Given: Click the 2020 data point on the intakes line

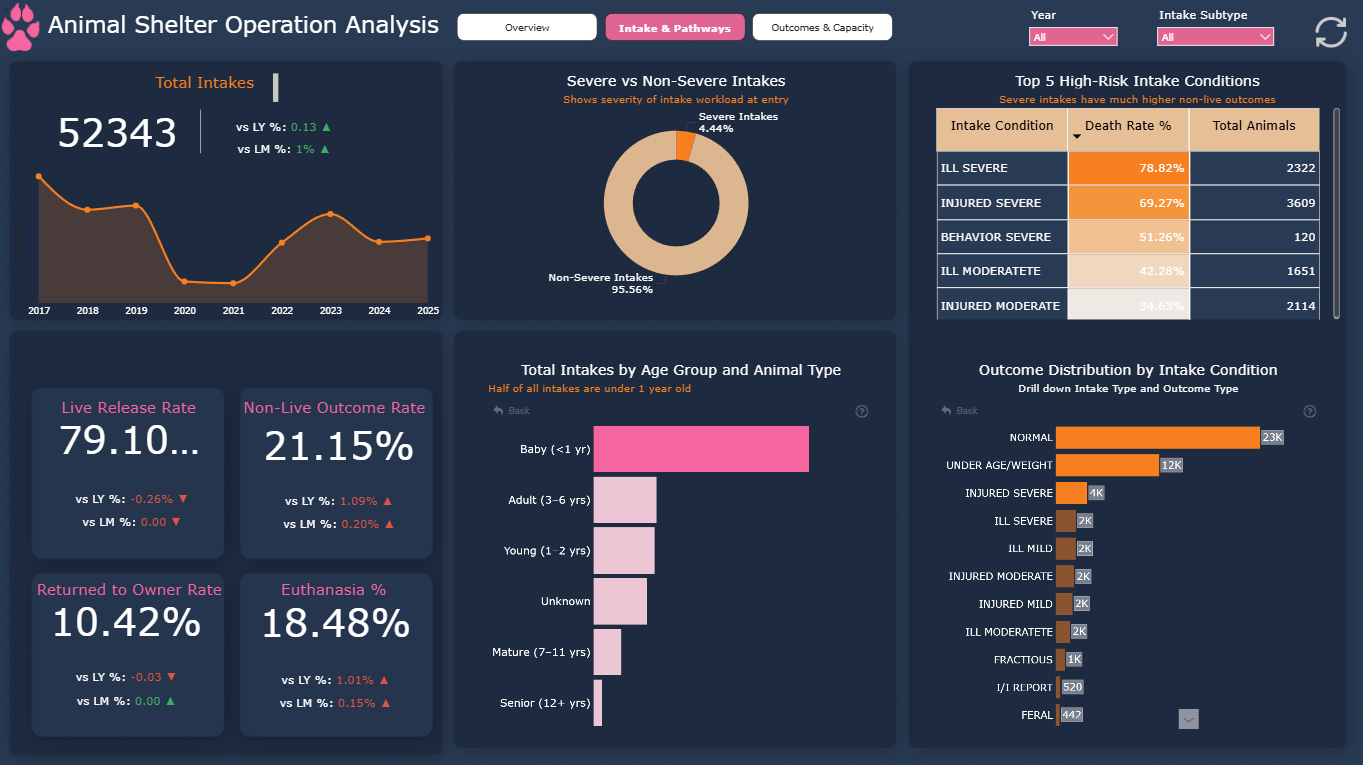Looking at the screenshot, I should point(185,281).
